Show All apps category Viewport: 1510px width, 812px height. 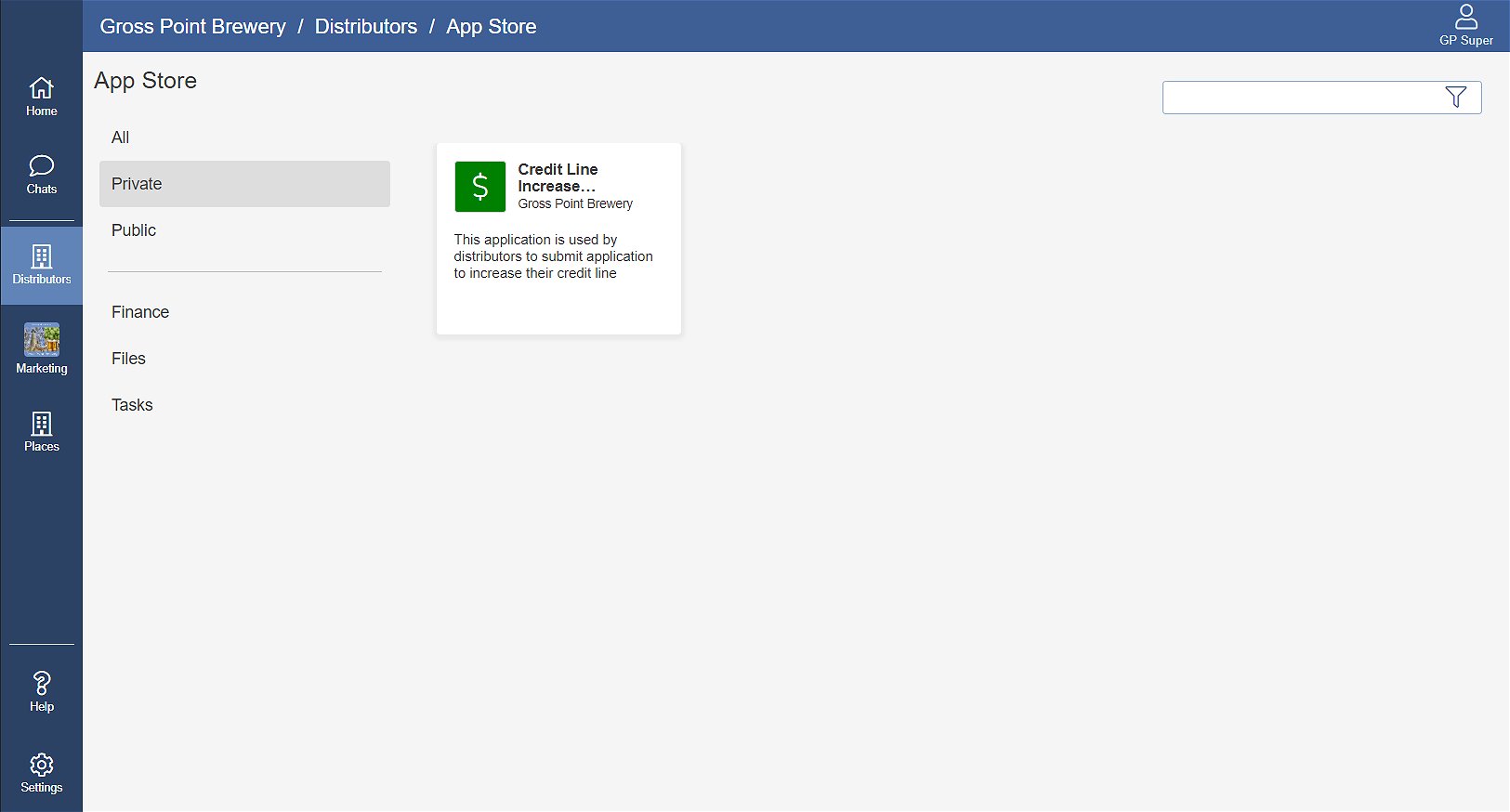point(244,138)
